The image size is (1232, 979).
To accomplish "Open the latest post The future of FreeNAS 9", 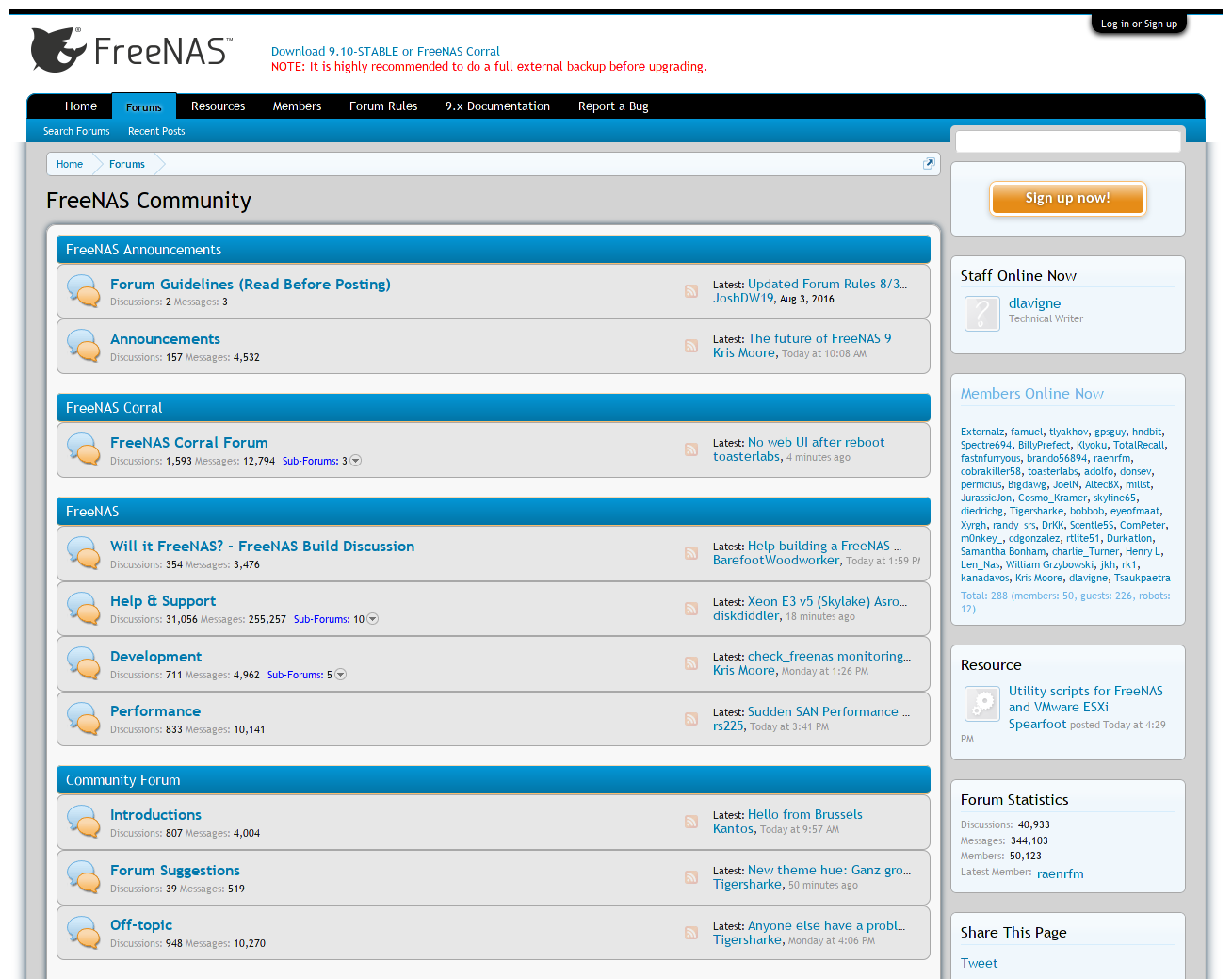I will (819, 338).
